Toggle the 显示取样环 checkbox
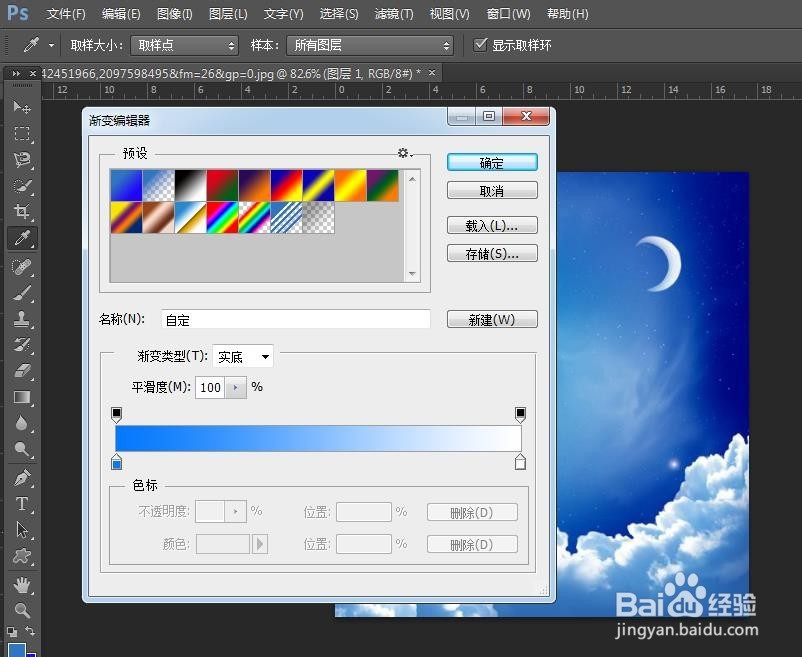 (481, 44)
